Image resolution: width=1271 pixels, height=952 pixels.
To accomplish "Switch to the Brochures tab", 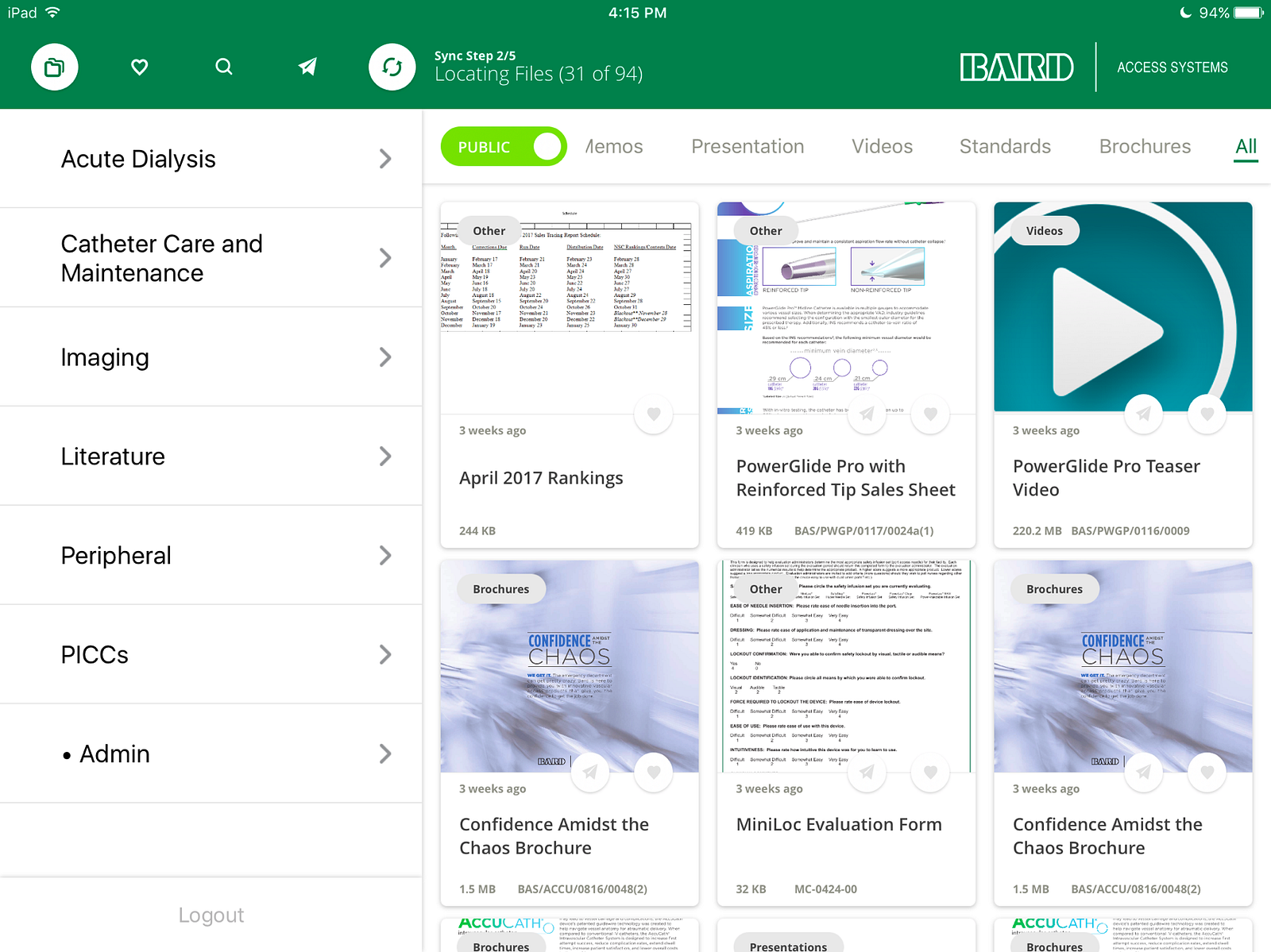I will [1145, 147].
